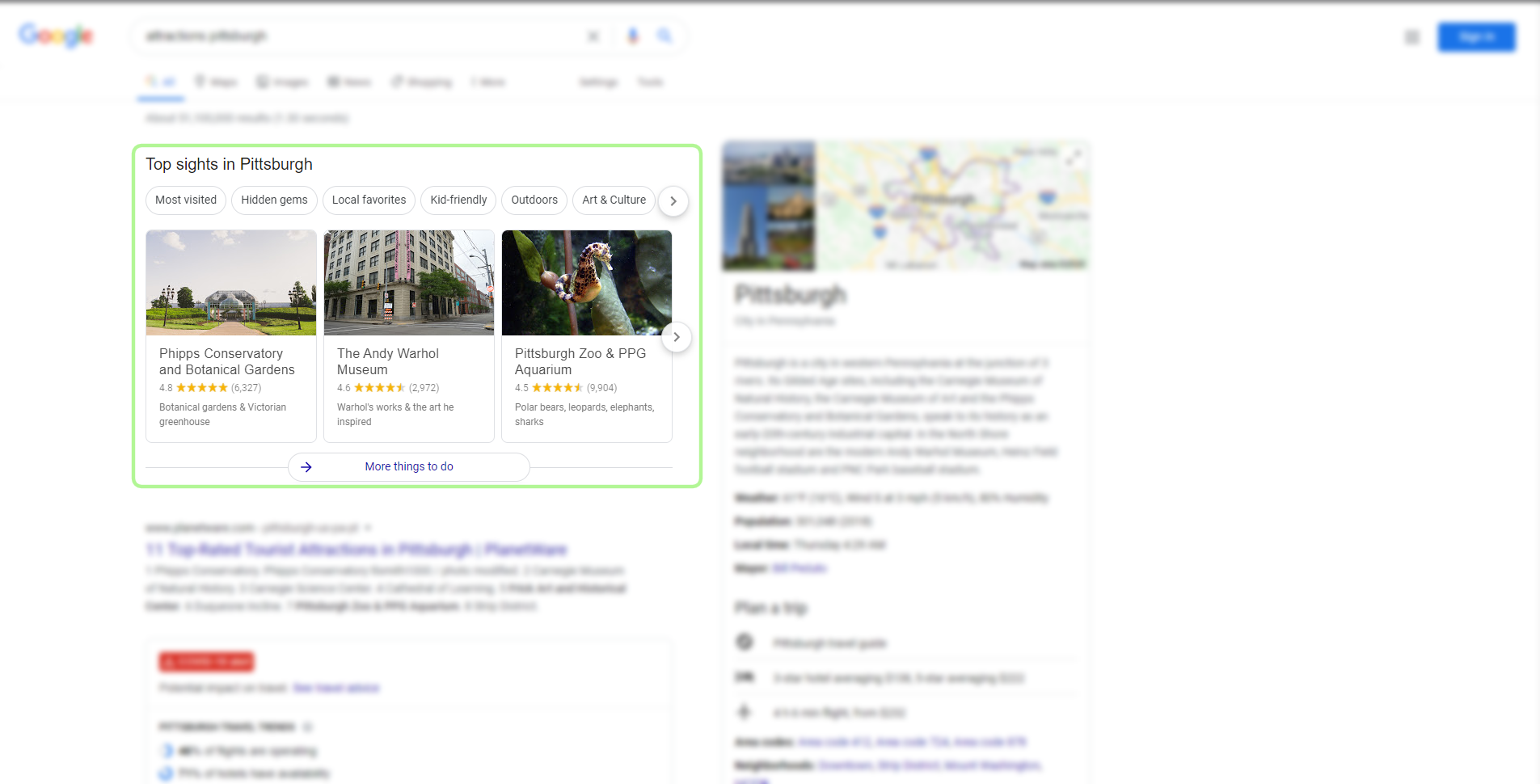Select the Most visited filter chip
Screen dimensions: 1540x784
(186, 200)
